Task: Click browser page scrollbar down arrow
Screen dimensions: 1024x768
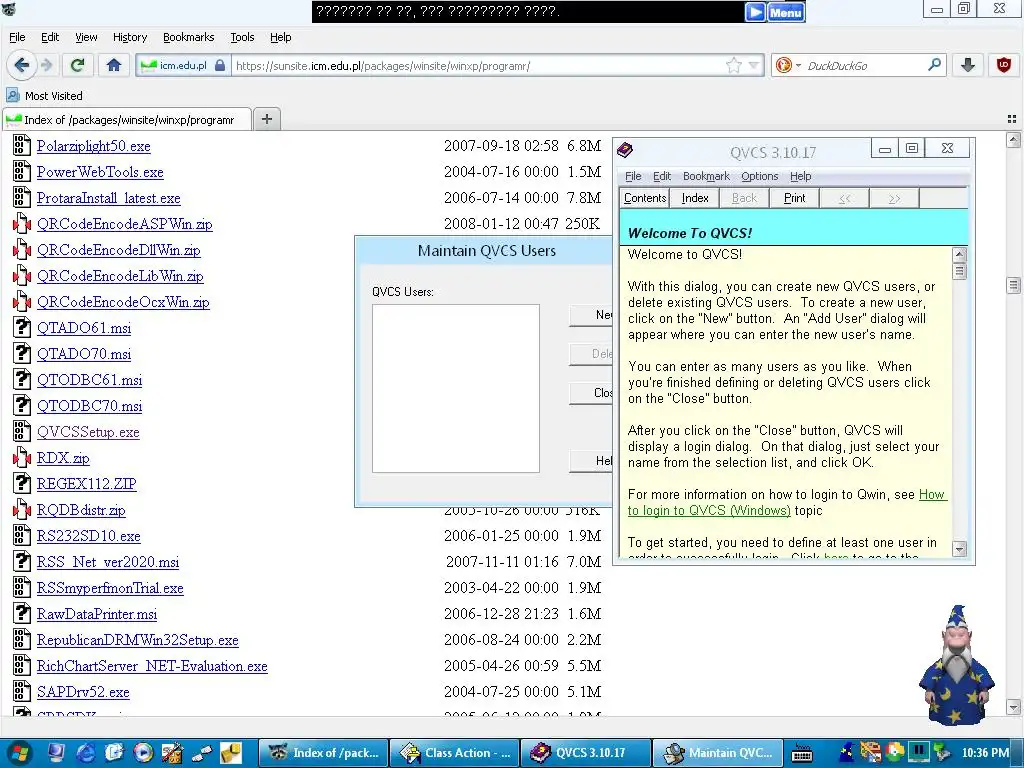Action: click(1013, 707)
